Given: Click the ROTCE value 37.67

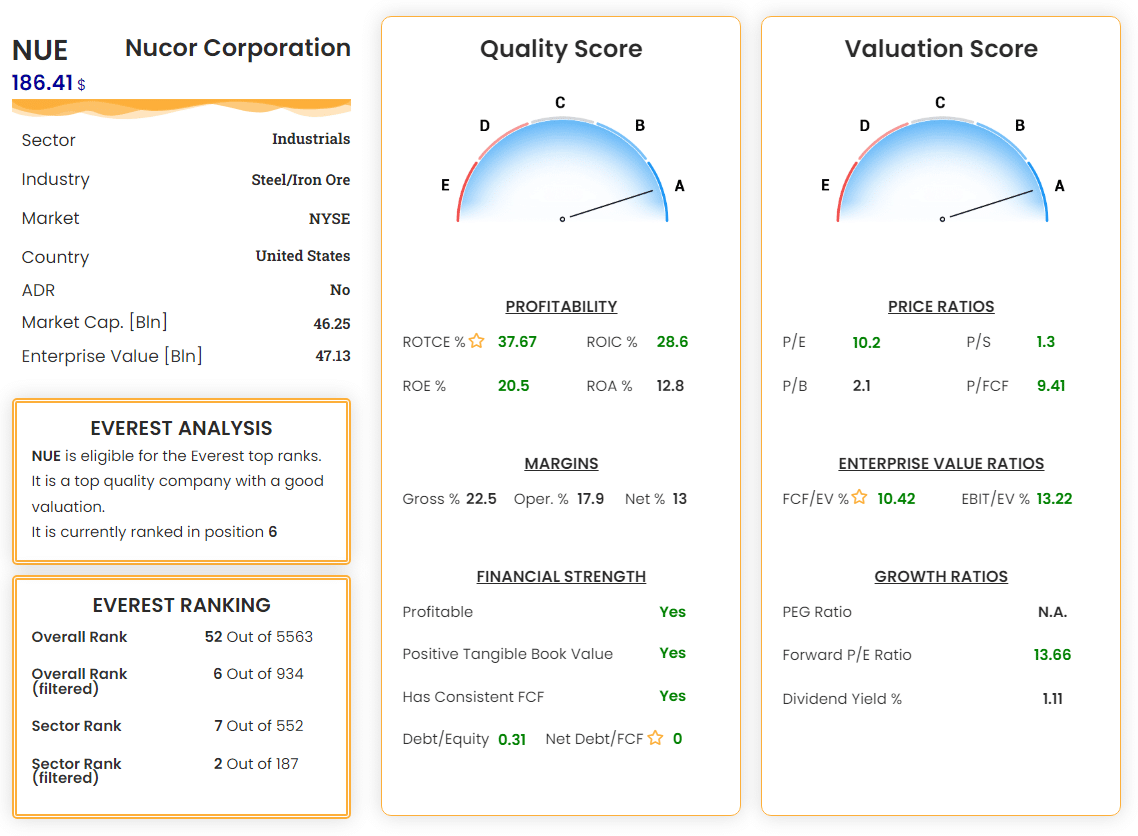Looking at the screenshot, I should point(517,342).
